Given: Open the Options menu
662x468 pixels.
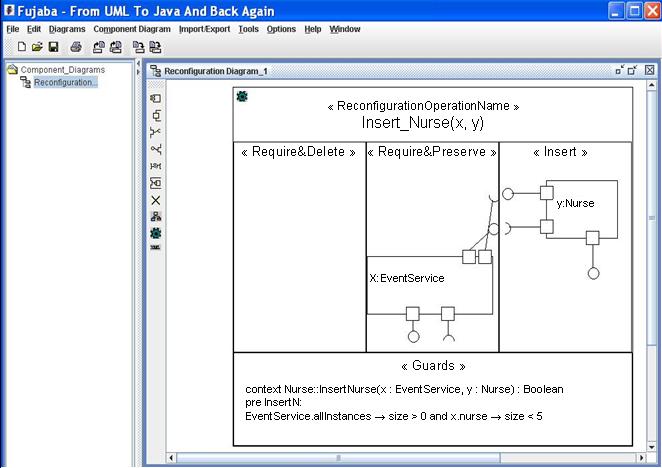Looking at the screenshot, I should 281,29.
